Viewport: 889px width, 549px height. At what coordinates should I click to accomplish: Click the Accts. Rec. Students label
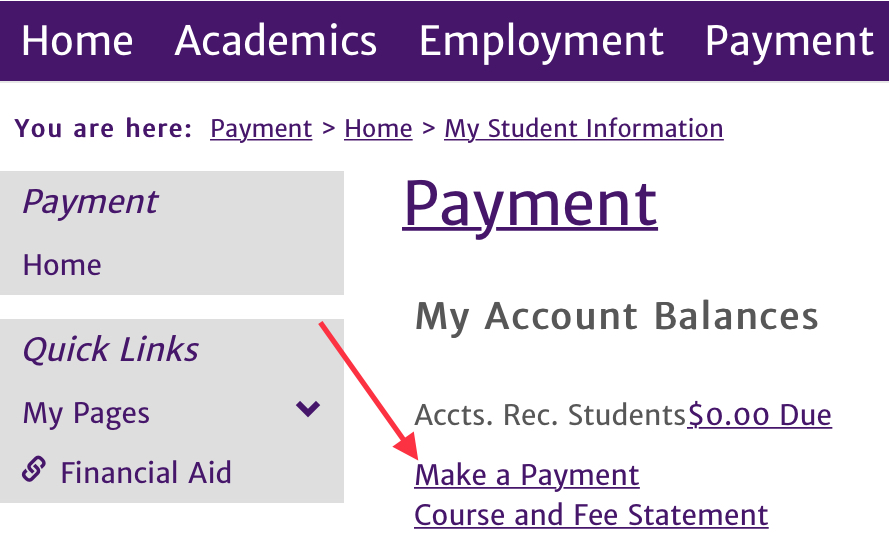point(550,415)
